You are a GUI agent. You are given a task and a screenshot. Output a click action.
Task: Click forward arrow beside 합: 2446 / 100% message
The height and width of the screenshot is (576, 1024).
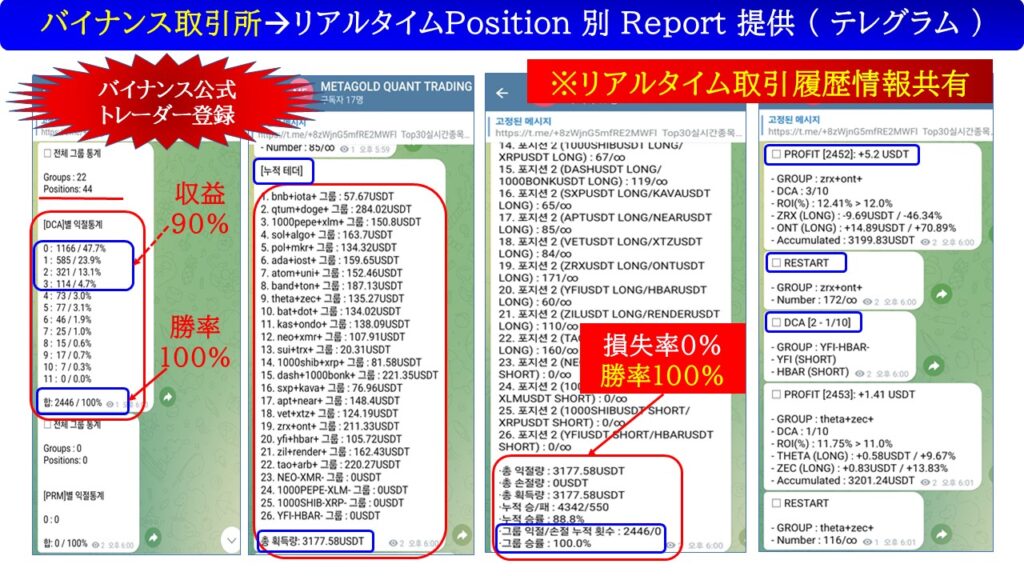166,397
